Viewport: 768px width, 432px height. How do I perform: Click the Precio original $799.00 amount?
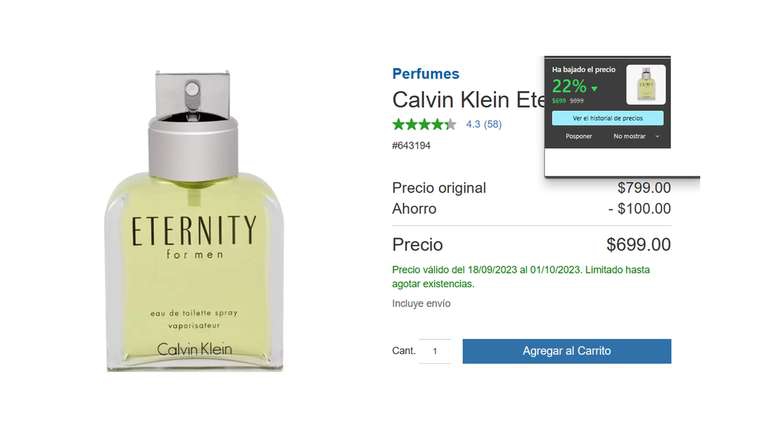coord(644,188)
